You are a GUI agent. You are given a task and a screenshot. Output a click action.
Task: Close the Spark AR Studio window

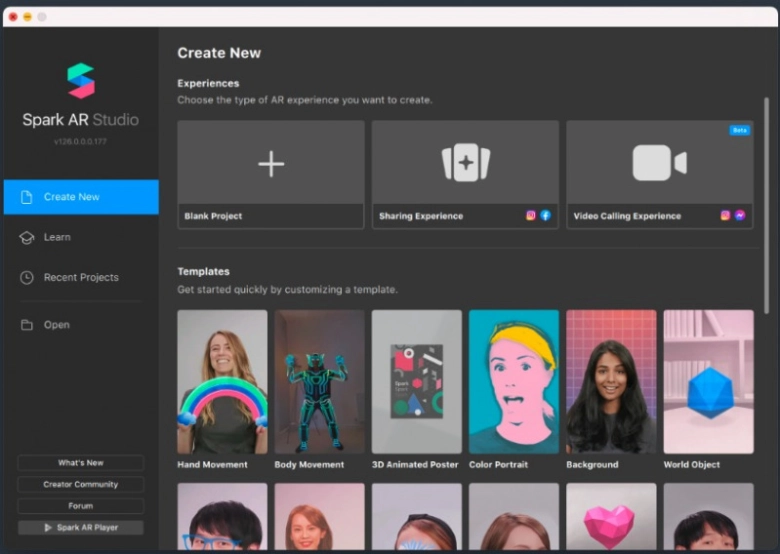[x=13, y=17]
